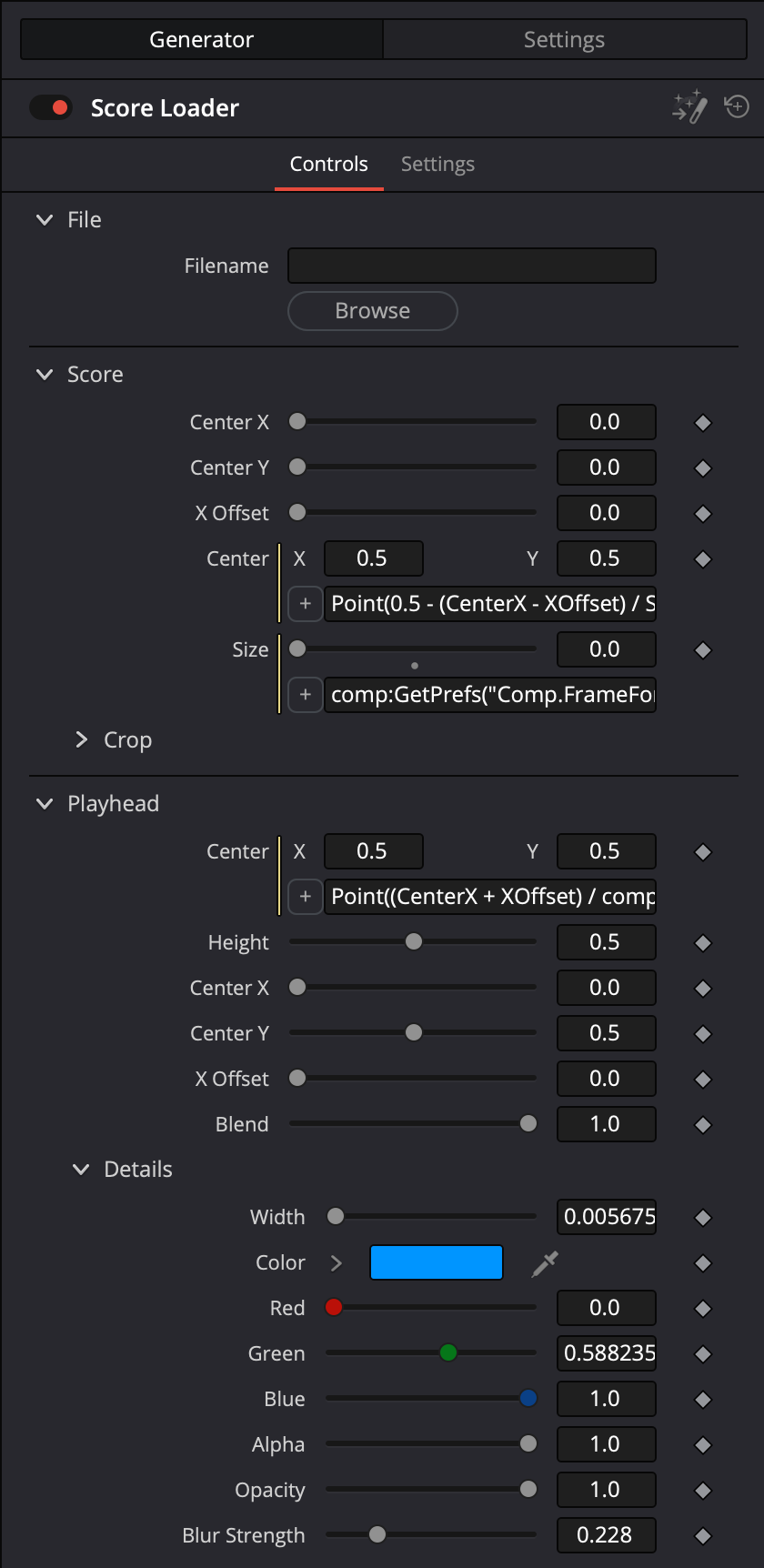Click the Filename input field
764x1568 pixels.
click(x=472, y=266)
